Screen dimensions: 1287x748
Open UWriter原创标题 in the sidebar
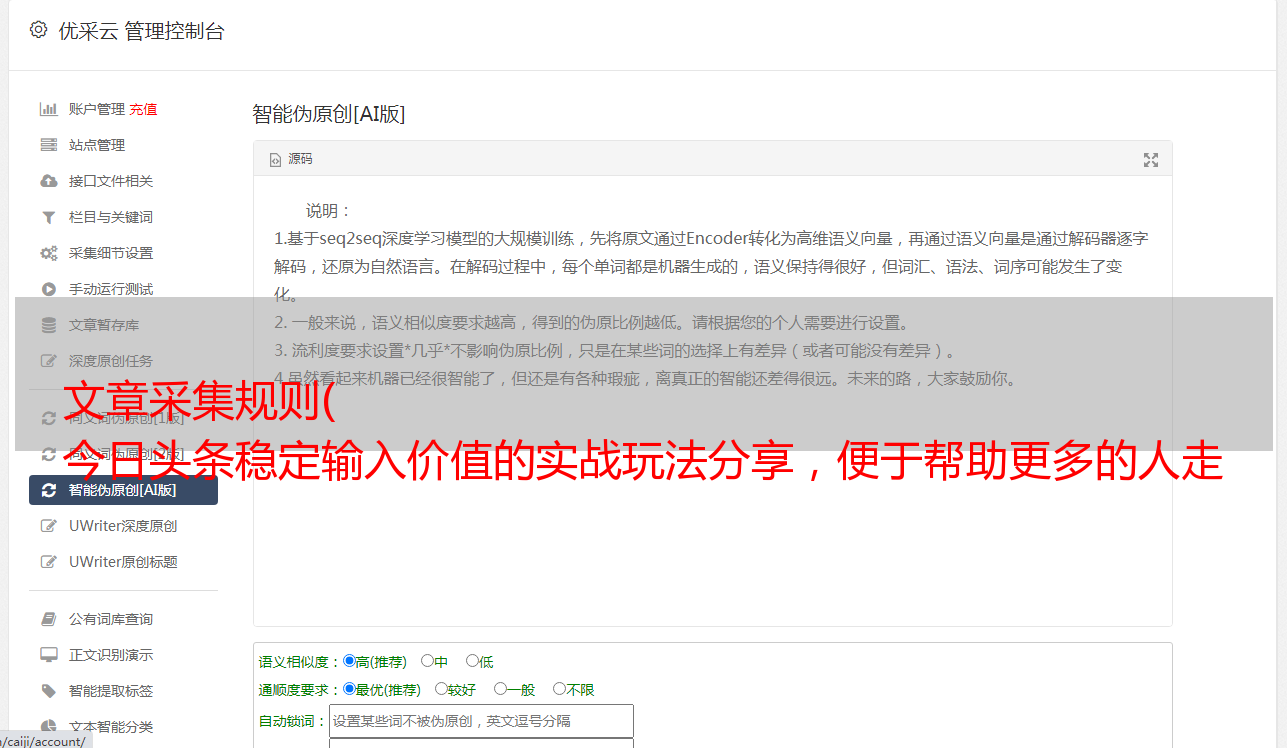pyautogui.click(x=123, y=562)
